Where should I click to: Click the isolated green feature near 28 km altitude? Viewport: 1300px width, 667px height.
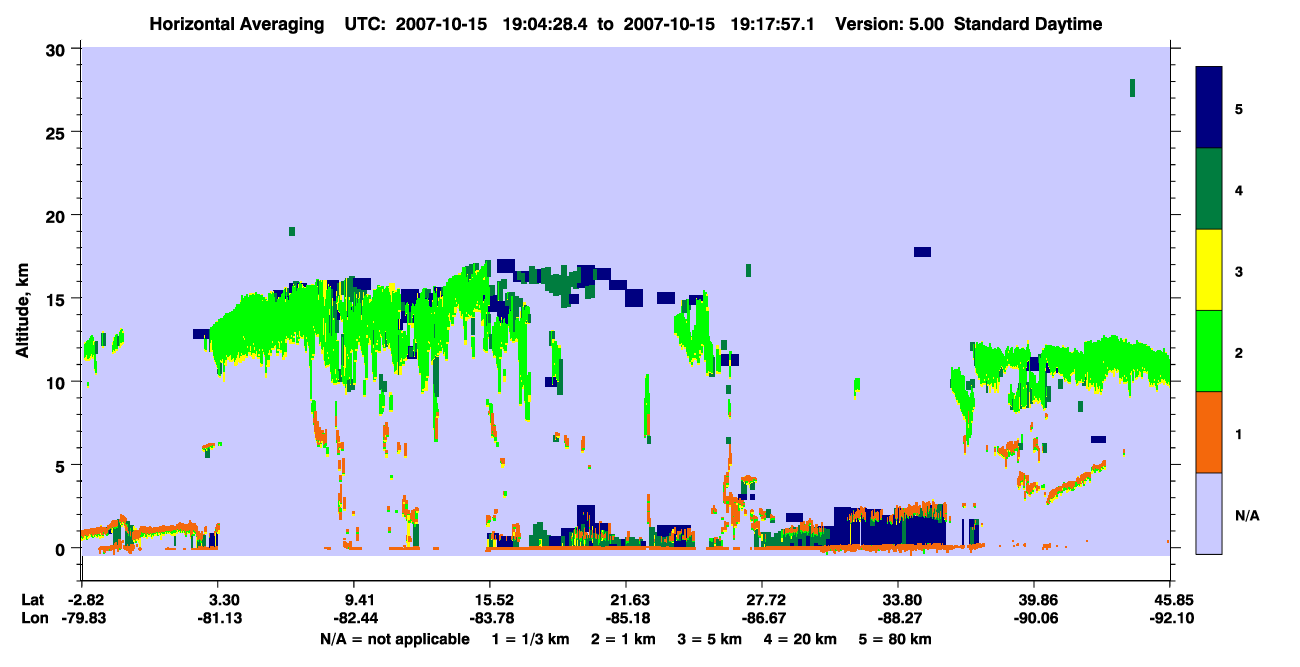point(1132,88)
